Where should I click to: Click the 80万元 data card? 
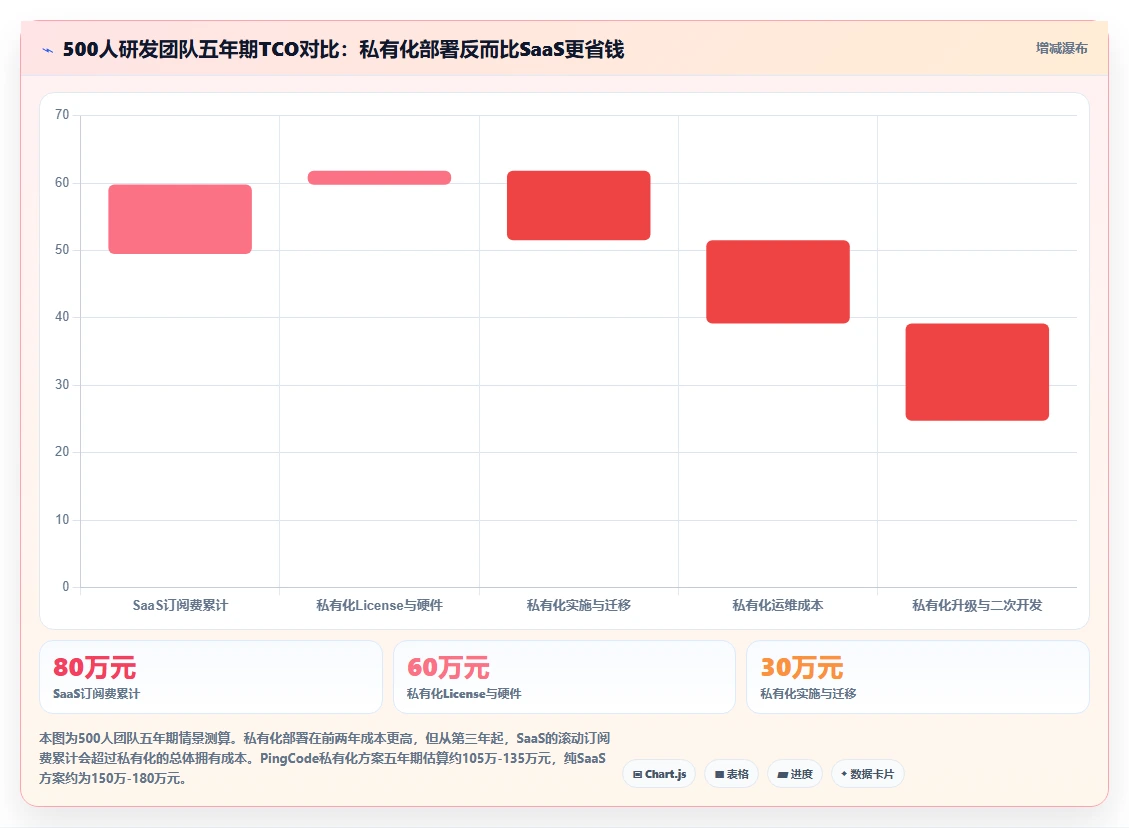click(210, 677)
